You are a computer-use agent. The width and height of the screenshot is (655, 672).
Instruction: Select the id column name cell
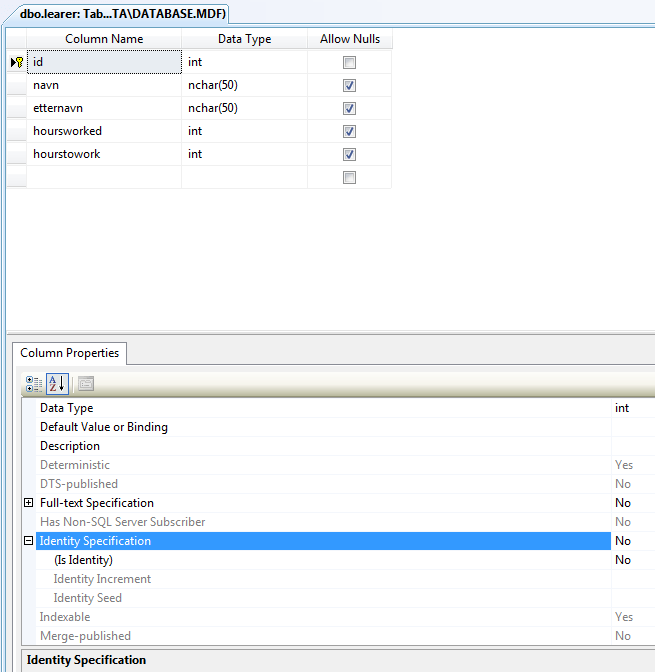pyautogui.click(x=104, y=62)
